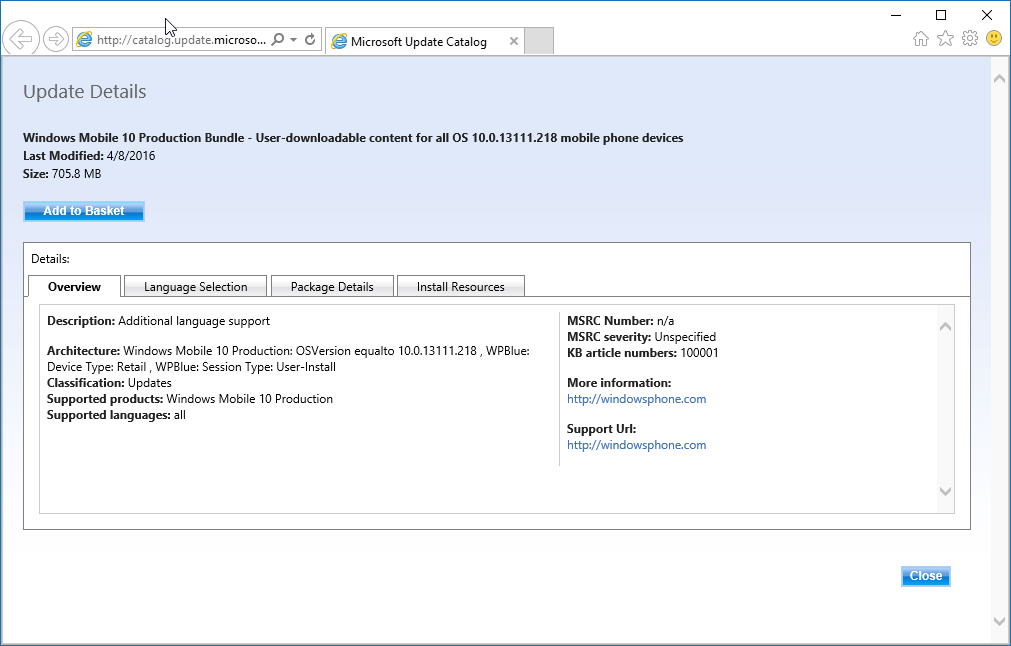Viewport: 1011px width, 646px height.
Task: Refresh the page with reload icon
Action: (x=310, y=40)
